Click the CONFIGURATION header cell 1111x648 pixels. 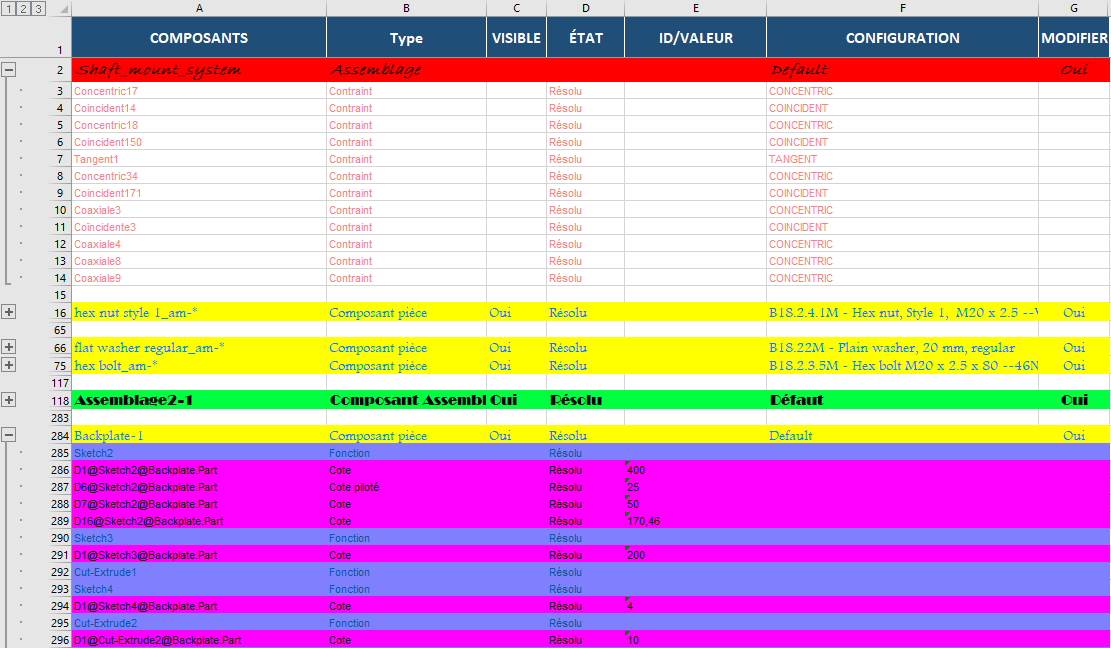(x=902, y=38)
